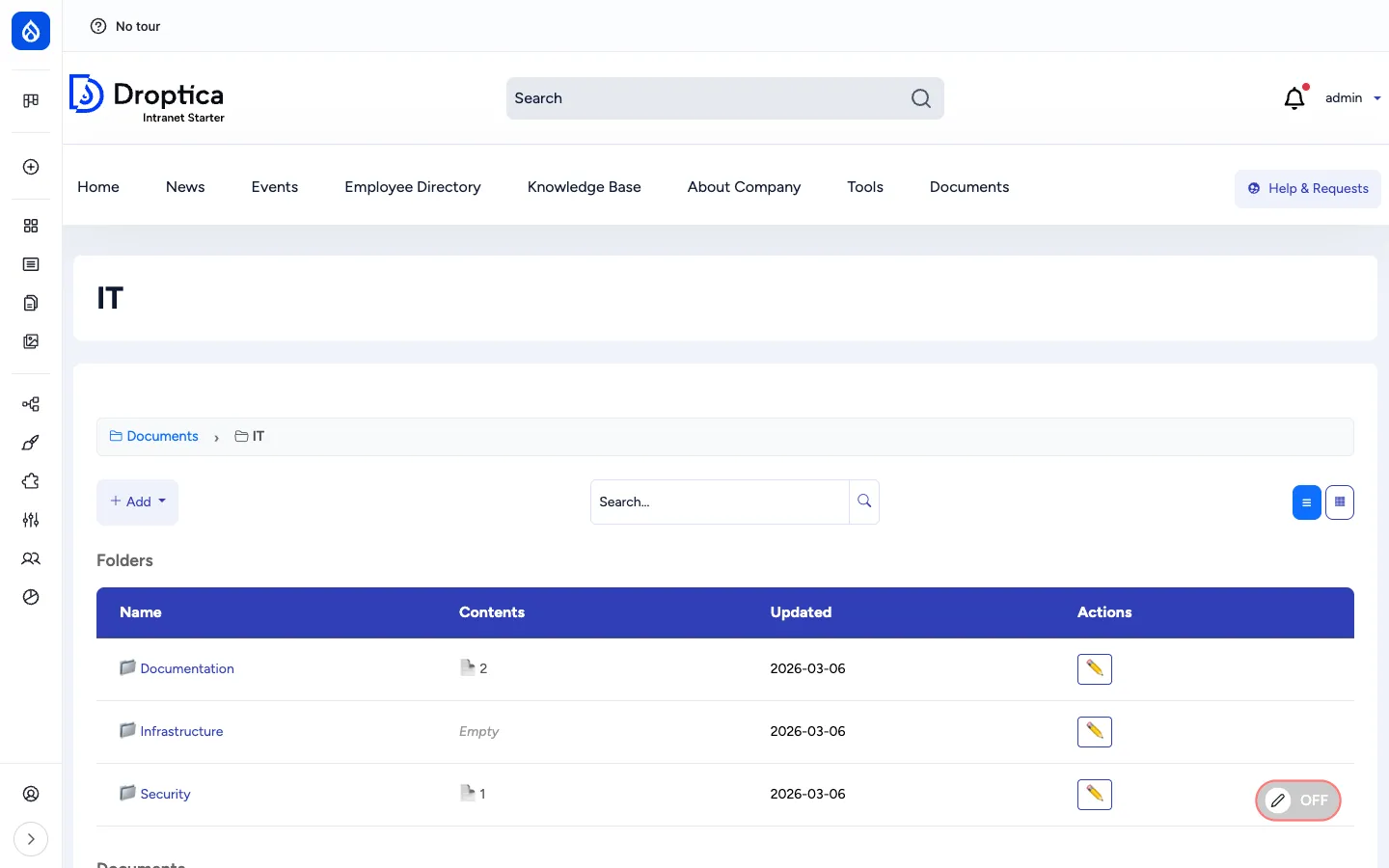
Task: Open the Content list icon in sidebar
Action: [31, 264]
